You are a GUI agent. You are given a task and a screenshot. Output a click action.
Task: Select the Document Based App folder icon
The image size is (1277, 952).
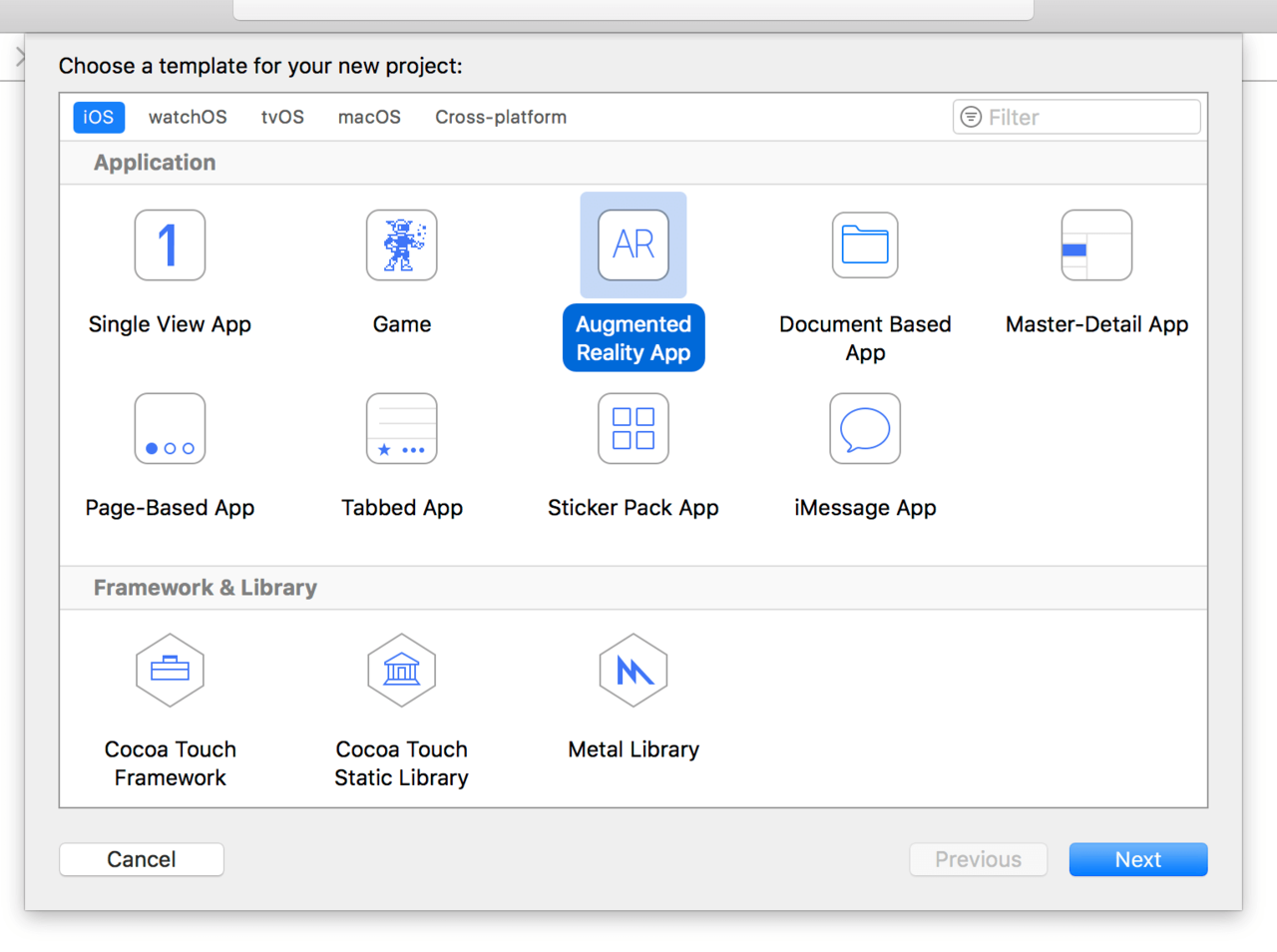(x=865, y=244)
